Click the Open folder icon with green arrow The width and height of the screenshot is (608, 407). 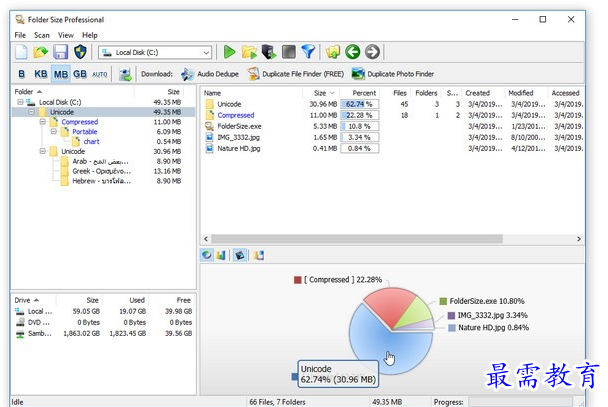(40, 52)
